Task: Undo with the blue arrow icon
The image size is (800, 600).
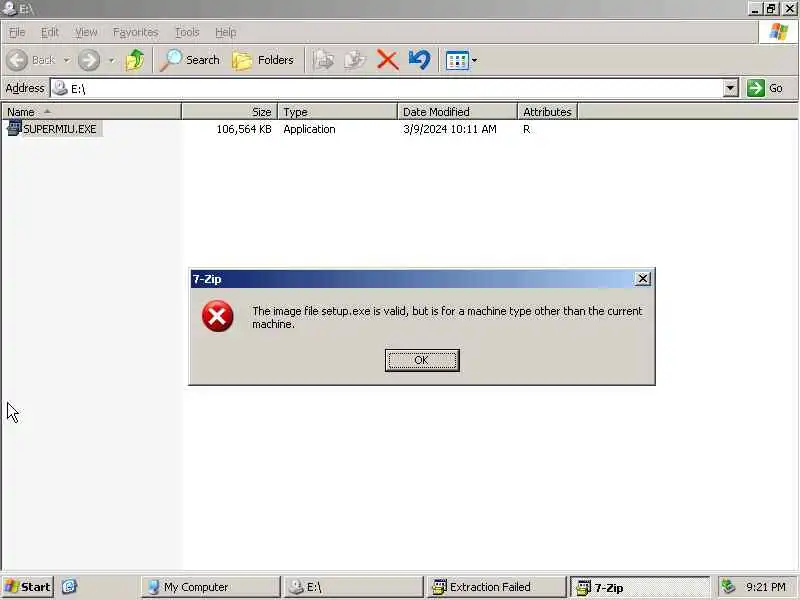Action: pyautogui.click(x=419, y=60)
